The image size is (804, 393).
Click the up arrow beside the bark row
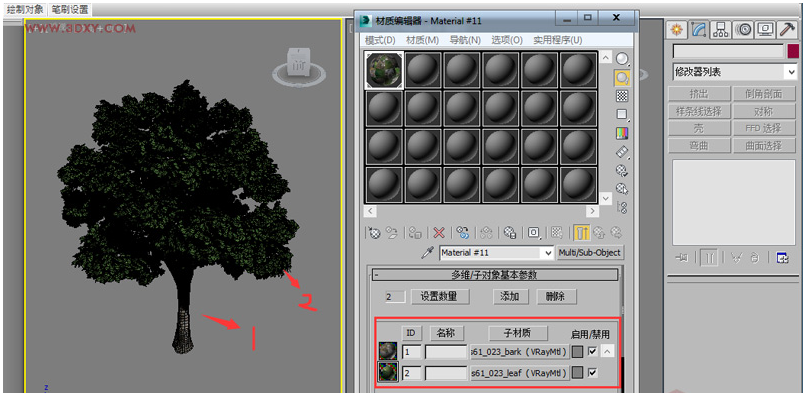(607, 351)
